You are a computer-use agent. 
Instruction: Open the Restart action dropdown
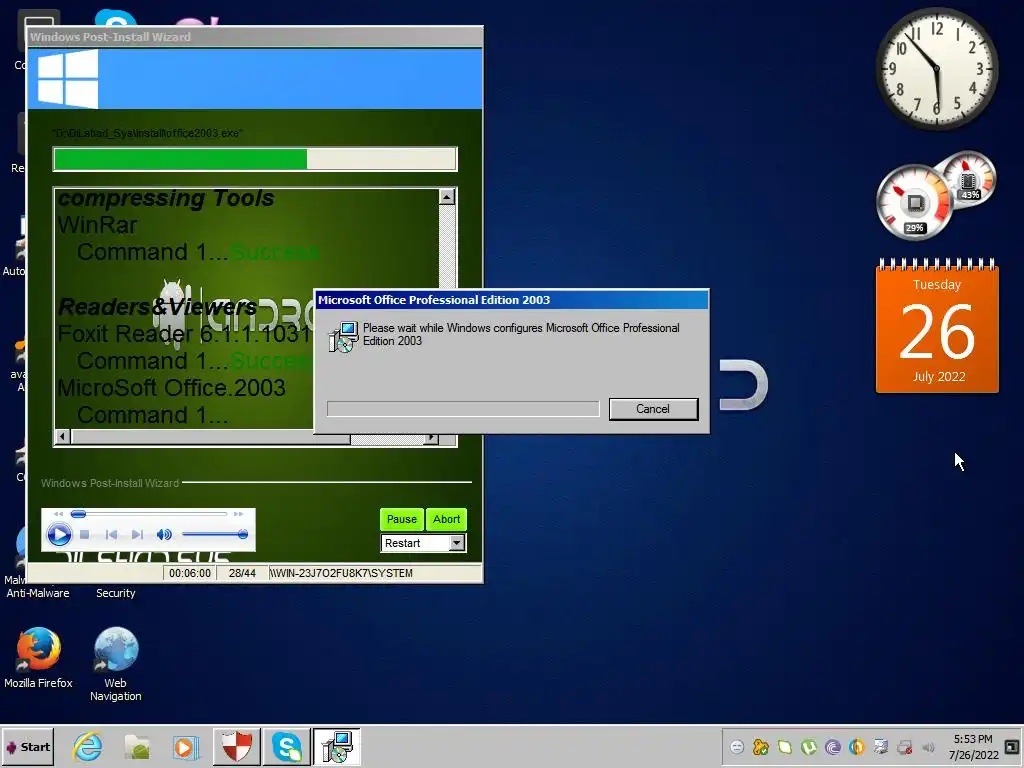(456, 543)
